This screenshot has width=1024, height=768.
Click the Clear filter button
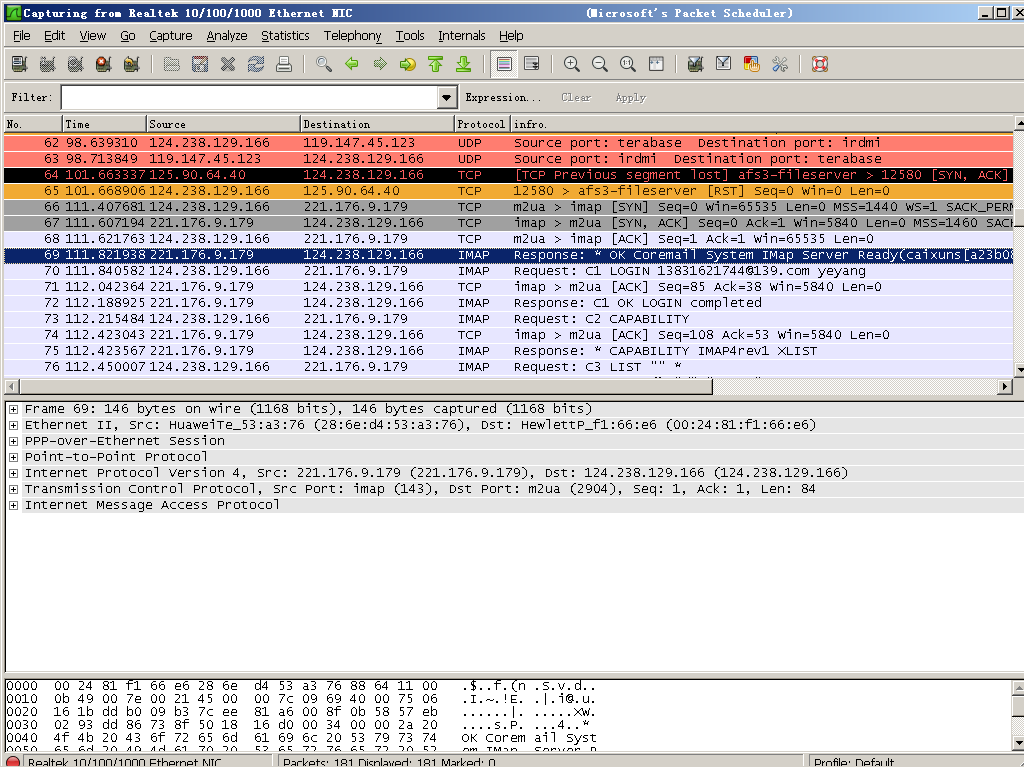[576, 97]
